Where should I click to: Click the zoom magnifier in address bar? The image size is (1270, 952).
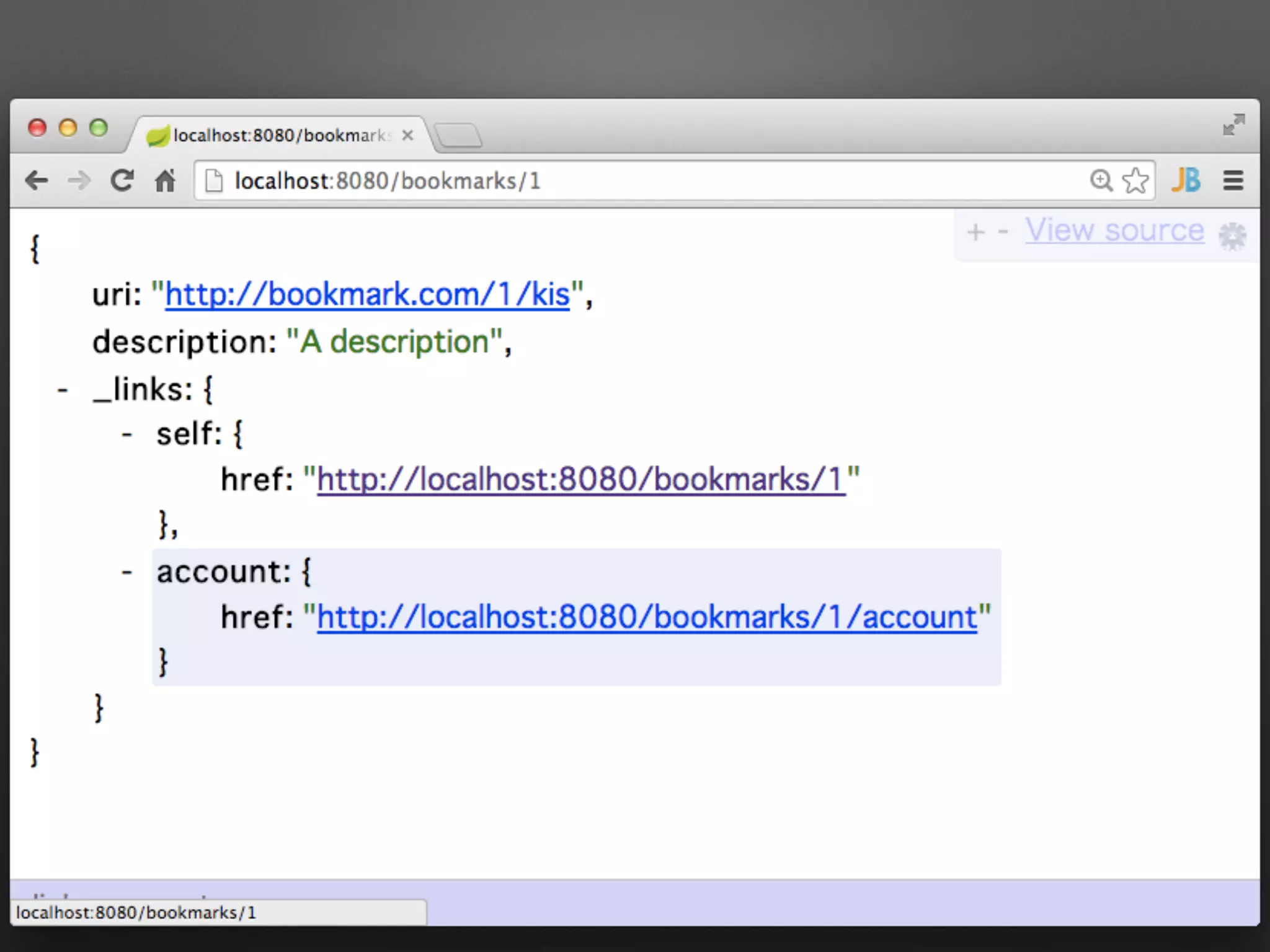point(1101,180)
